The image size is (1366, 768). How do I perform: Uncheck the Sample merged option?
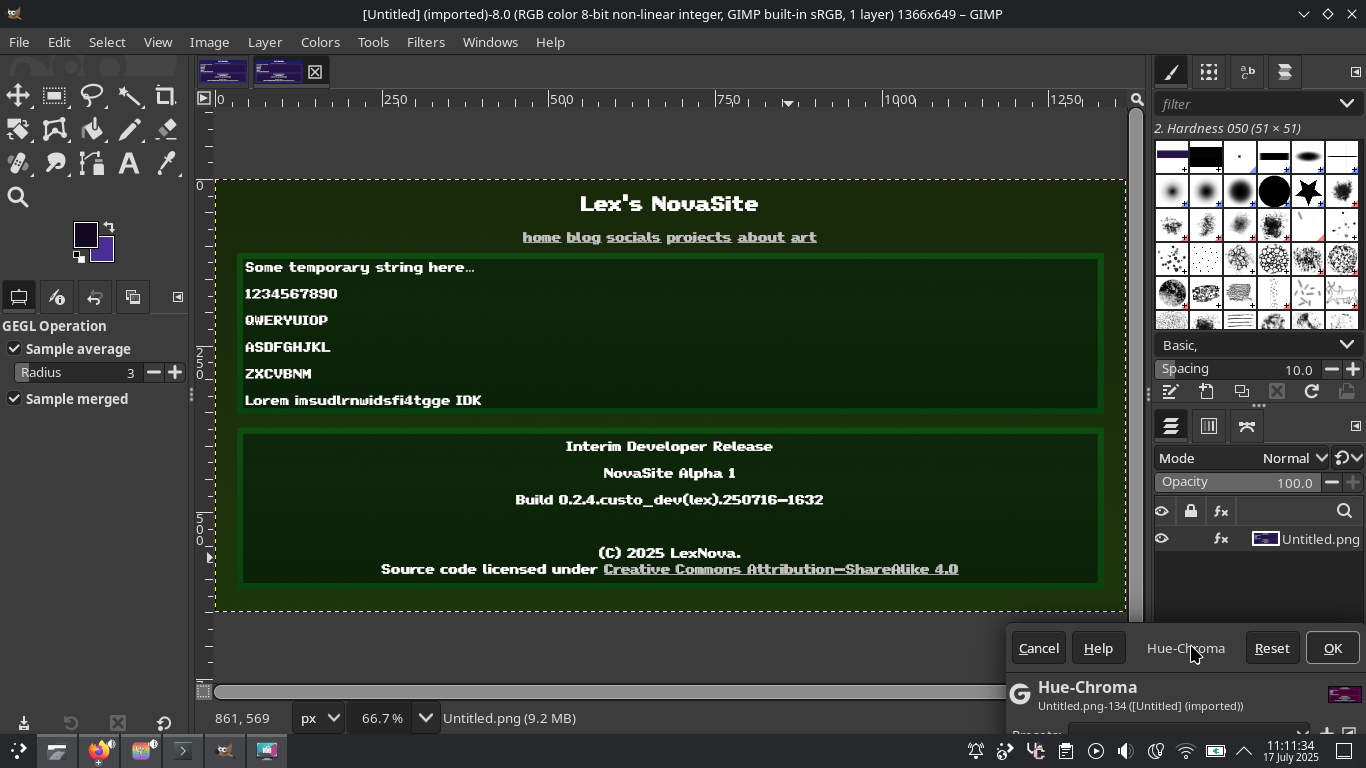click(x=14, y=399)
